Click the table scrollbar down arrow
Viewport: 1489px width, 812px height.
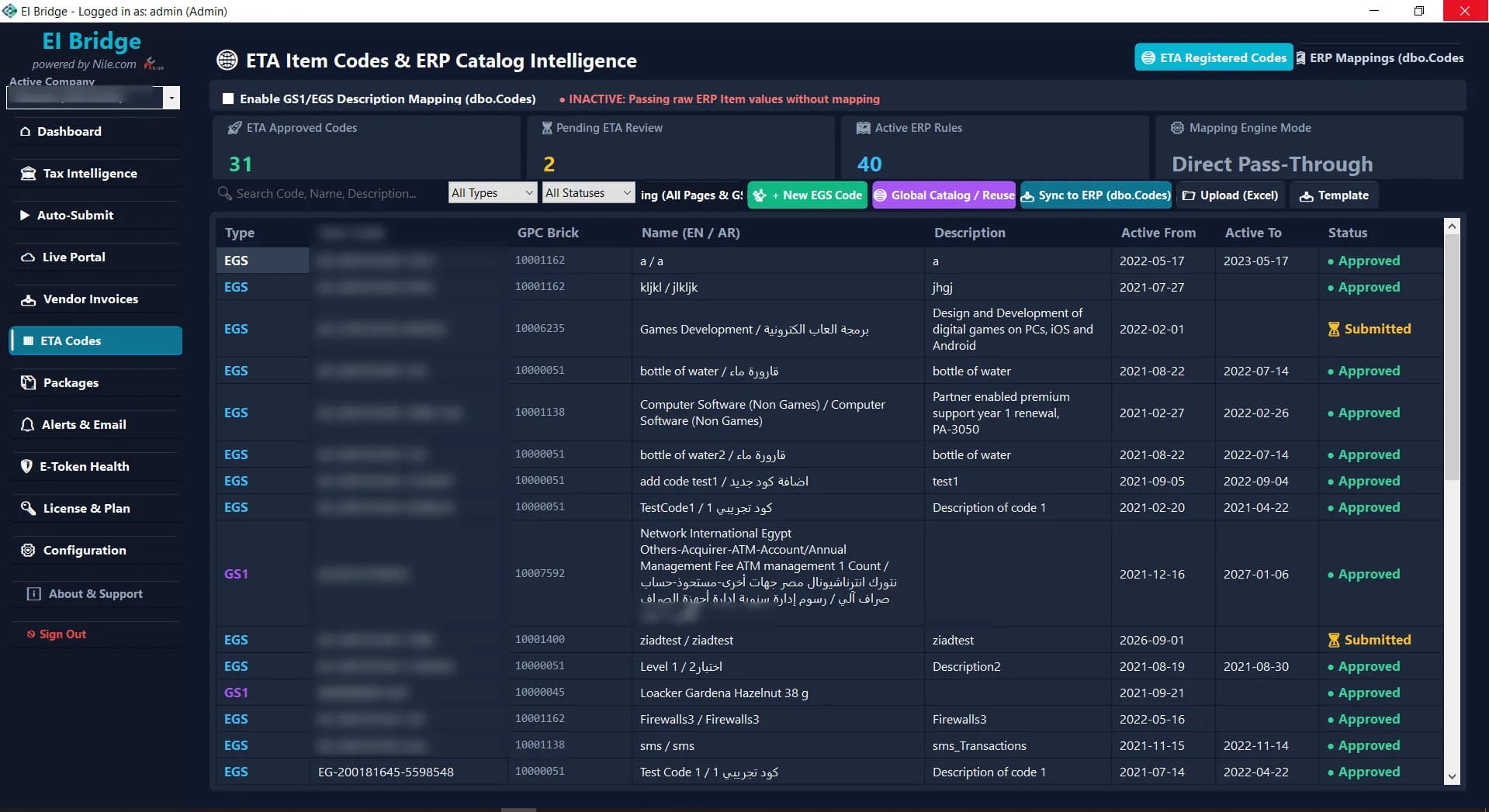1452,776
